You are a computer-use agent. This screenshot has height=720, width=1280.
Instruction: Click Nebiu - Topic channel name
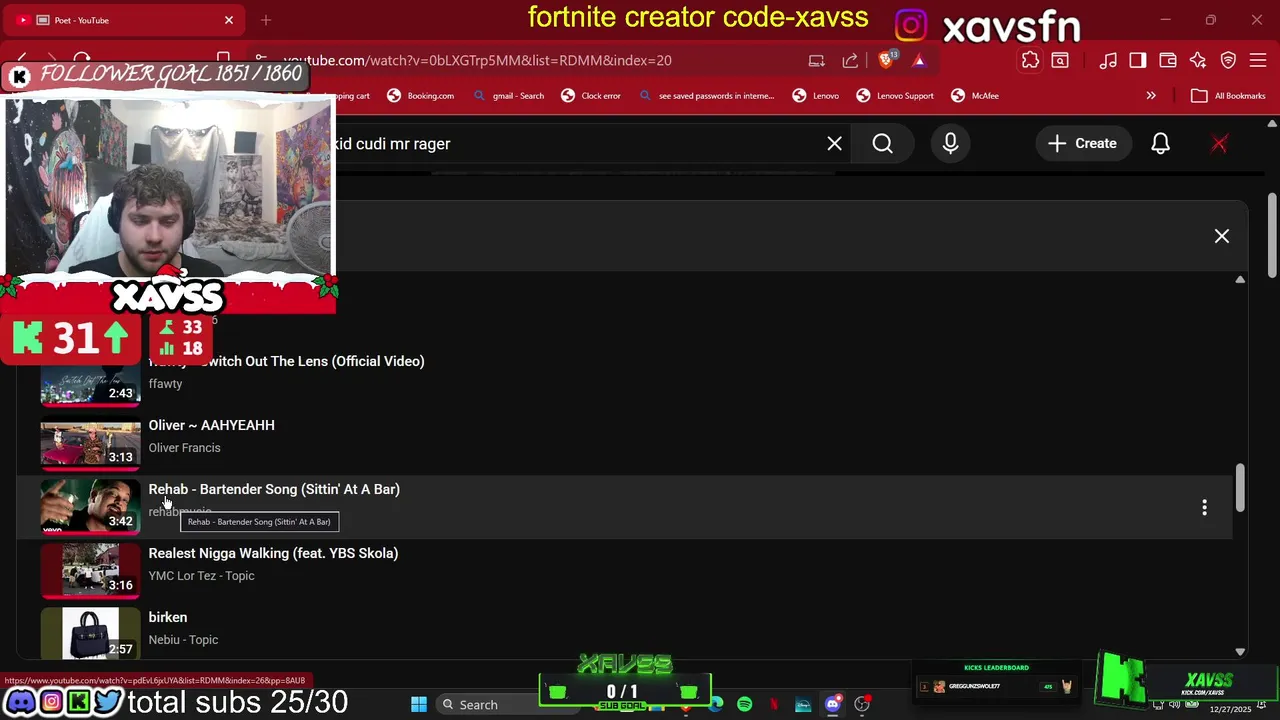[x=183, y=640]
